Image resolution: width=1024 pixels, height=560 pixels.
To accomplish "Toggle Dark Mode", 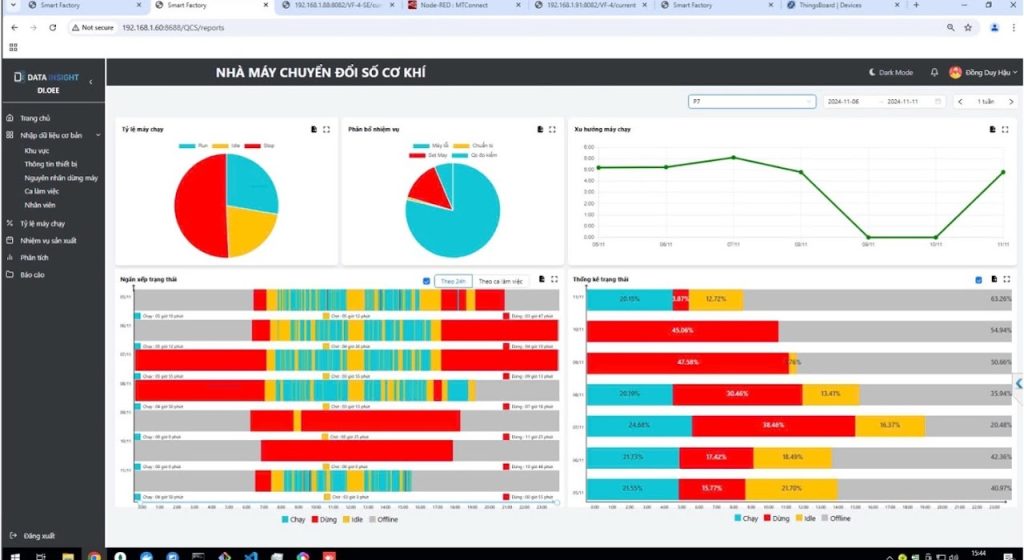I will click(889, 73).
